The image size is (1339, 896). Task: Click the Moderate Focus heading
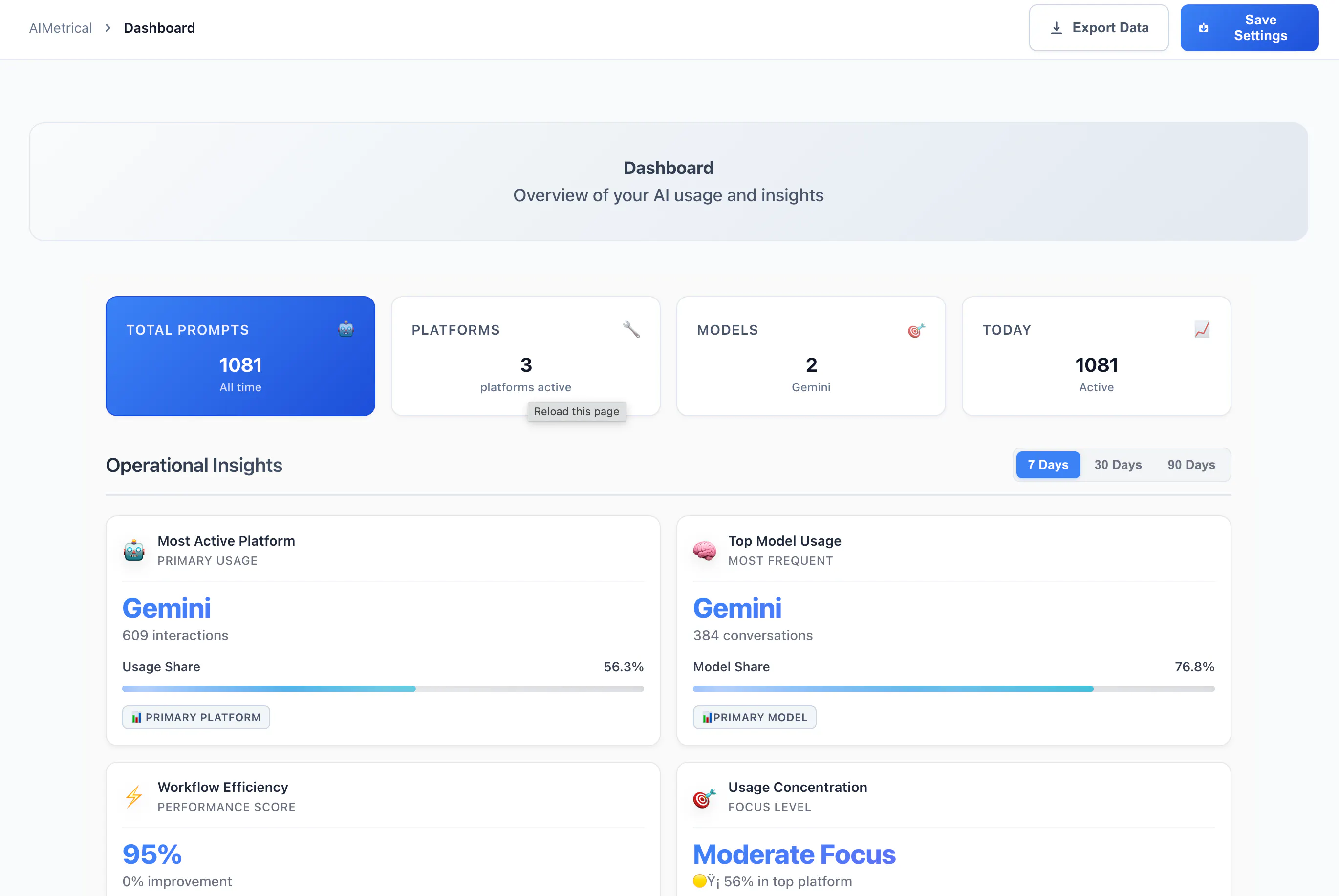(x=795, y=854)
